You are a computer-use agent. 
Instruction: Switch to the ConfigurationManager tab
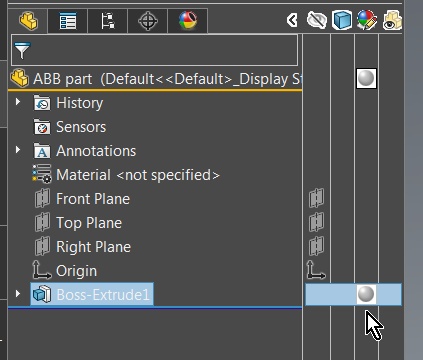point(108,21)
